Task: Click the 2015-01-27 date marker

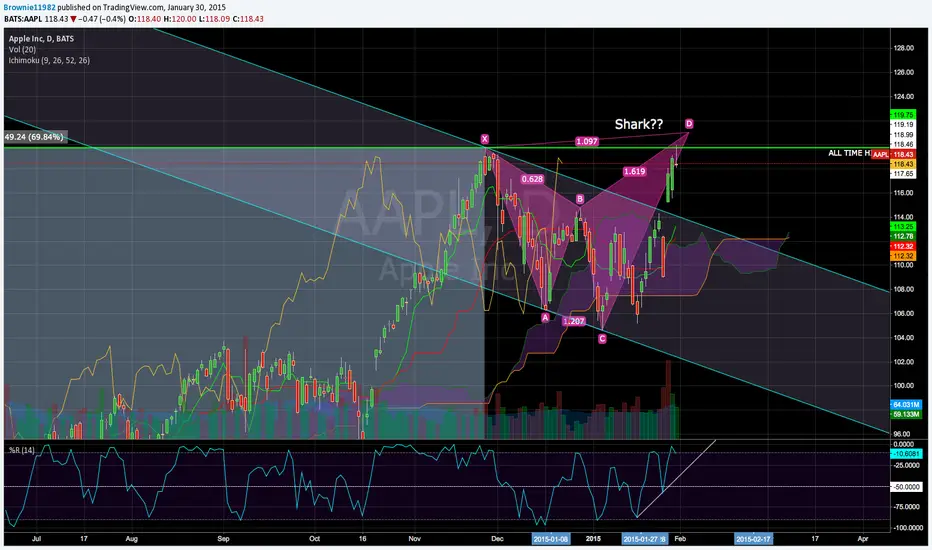Action: [x=644, y=539]
